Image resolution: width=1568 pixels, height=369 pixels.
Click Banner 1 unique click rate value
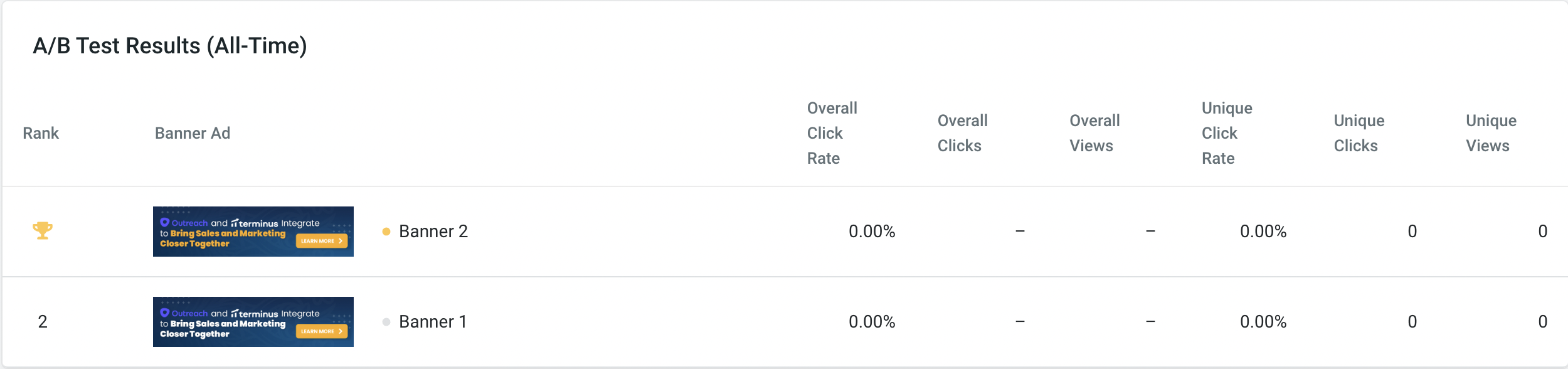[x=1263, y=322]
